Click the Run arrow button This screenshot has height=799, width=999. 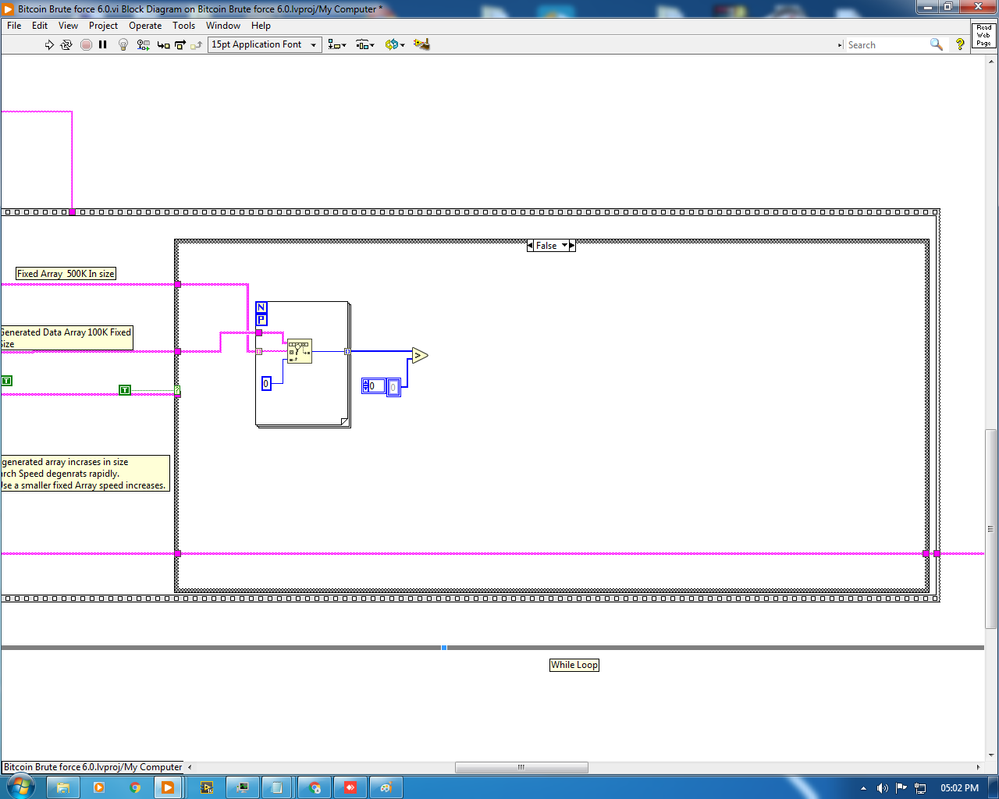pos(49,45)
